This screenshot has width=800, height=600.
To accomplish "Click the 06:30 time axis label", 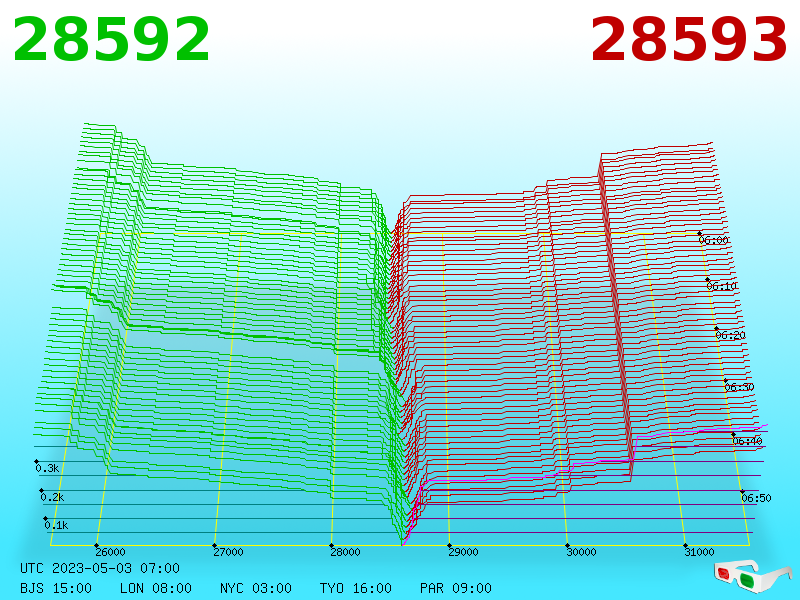I will tap(739, 387).
